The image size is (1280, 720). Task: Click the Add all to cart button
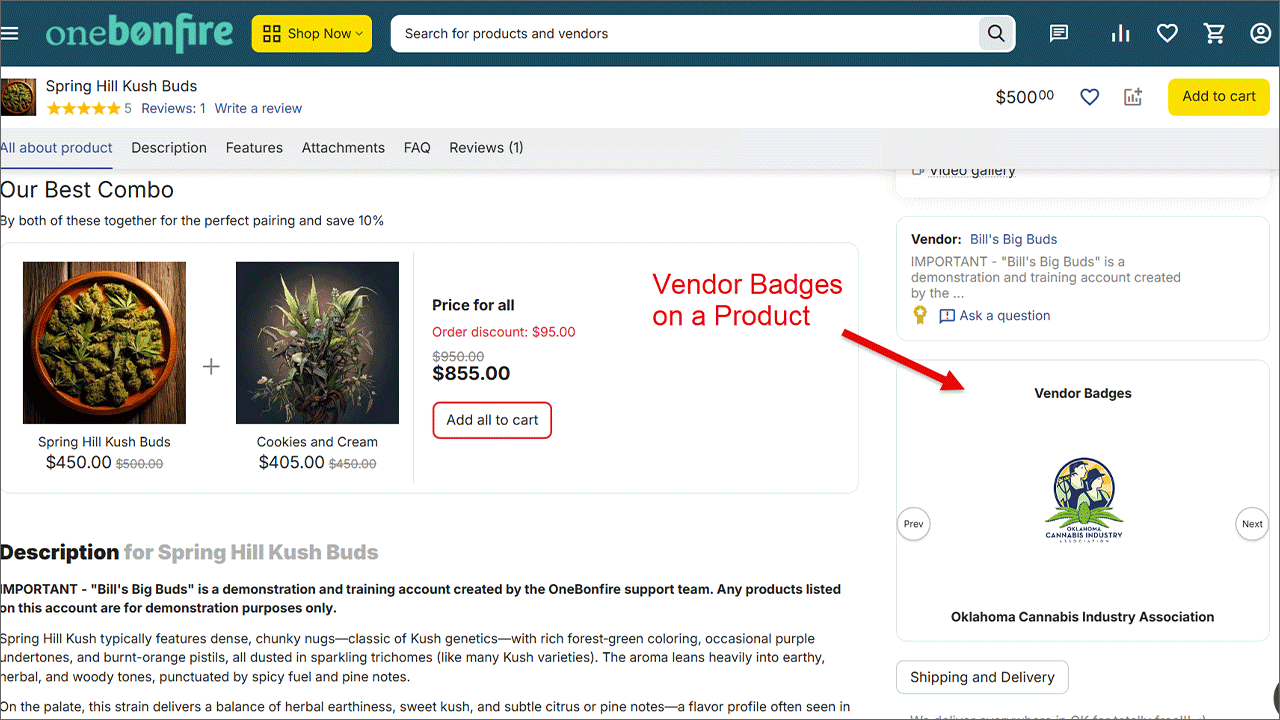tap(492, 420)
